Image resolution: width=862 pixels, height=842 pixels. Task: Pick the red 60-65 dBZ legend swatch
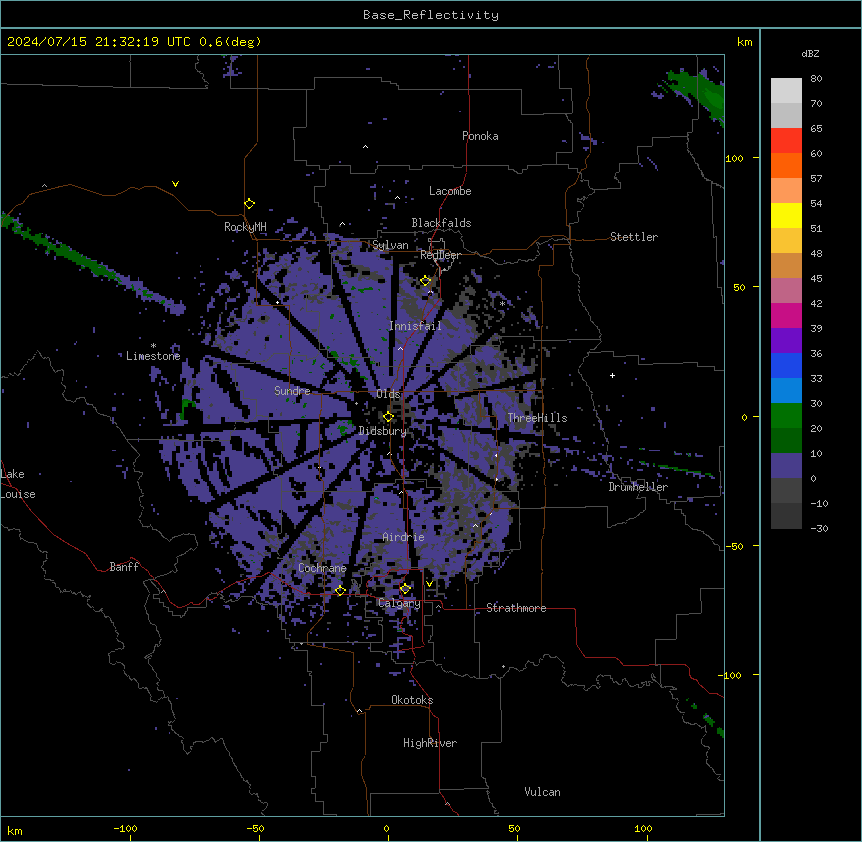tap(786, 141)
